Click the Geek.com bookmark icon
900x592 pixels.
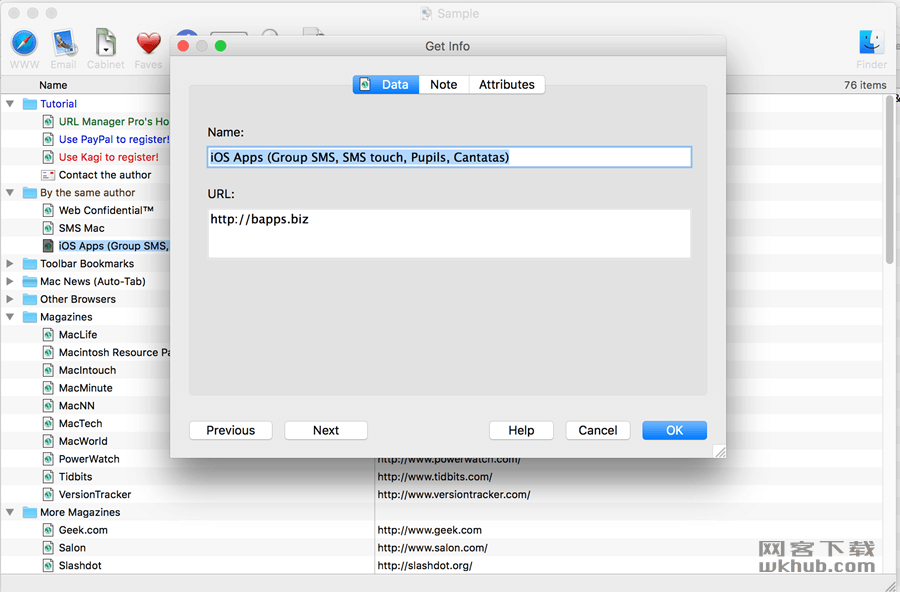pyautogui.click(x=48, y=531)
